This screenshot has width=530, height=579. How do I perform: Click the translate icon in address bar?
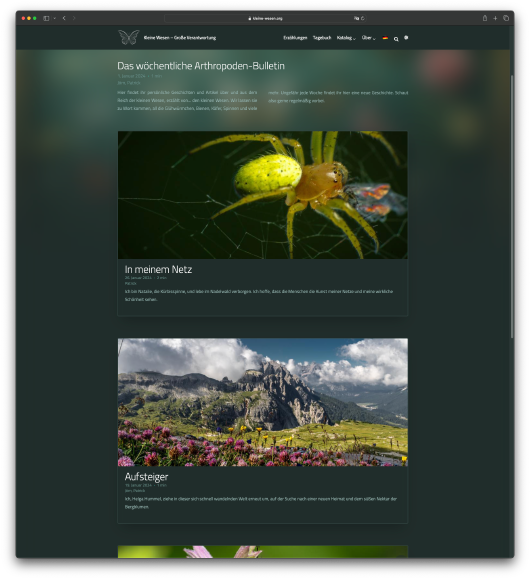(x=356, y=18)
